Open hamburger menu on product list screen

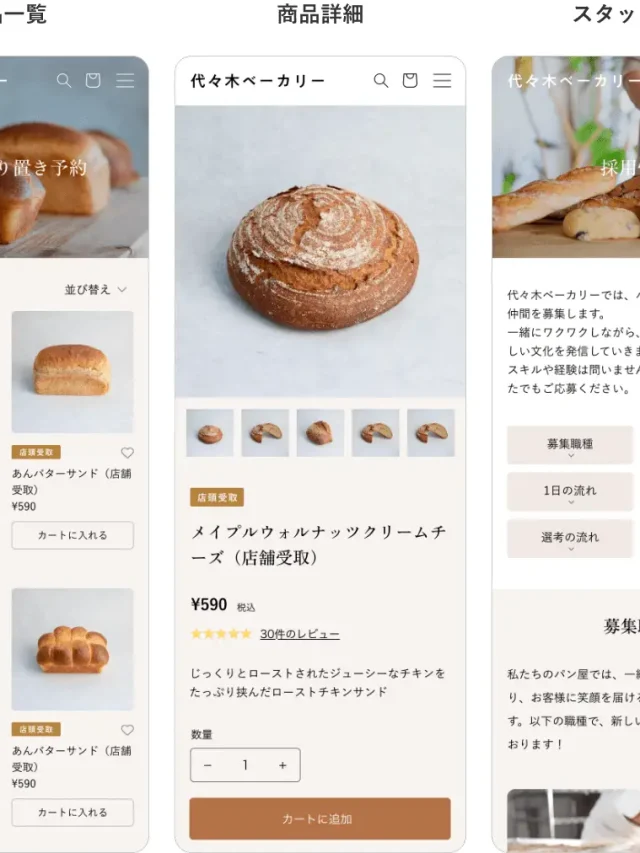125,81
